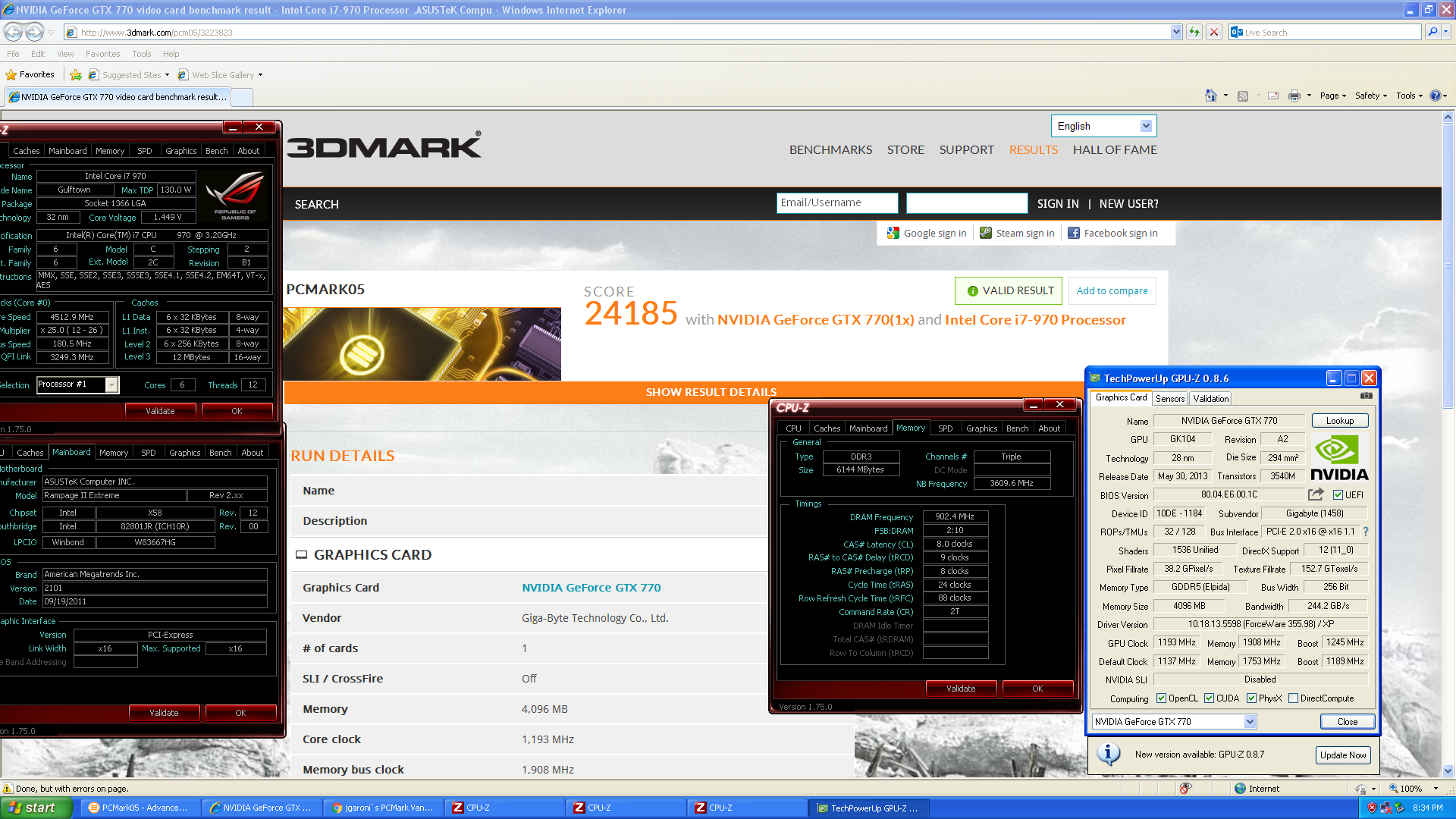Toggle the OpenCL checkbox
Viewport: 1456px width, 819px height.
pos(1161,698)
